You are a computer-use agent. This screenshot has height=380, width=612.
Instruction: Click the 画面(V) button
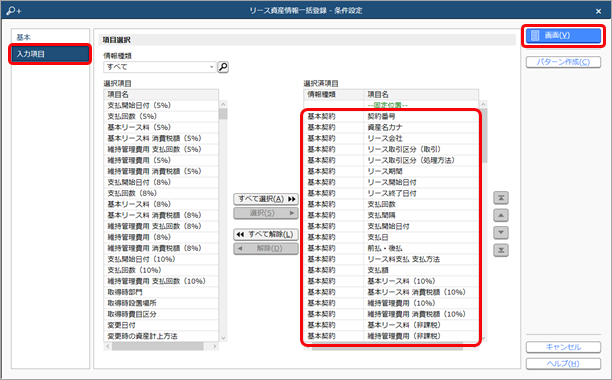point(563,36)
